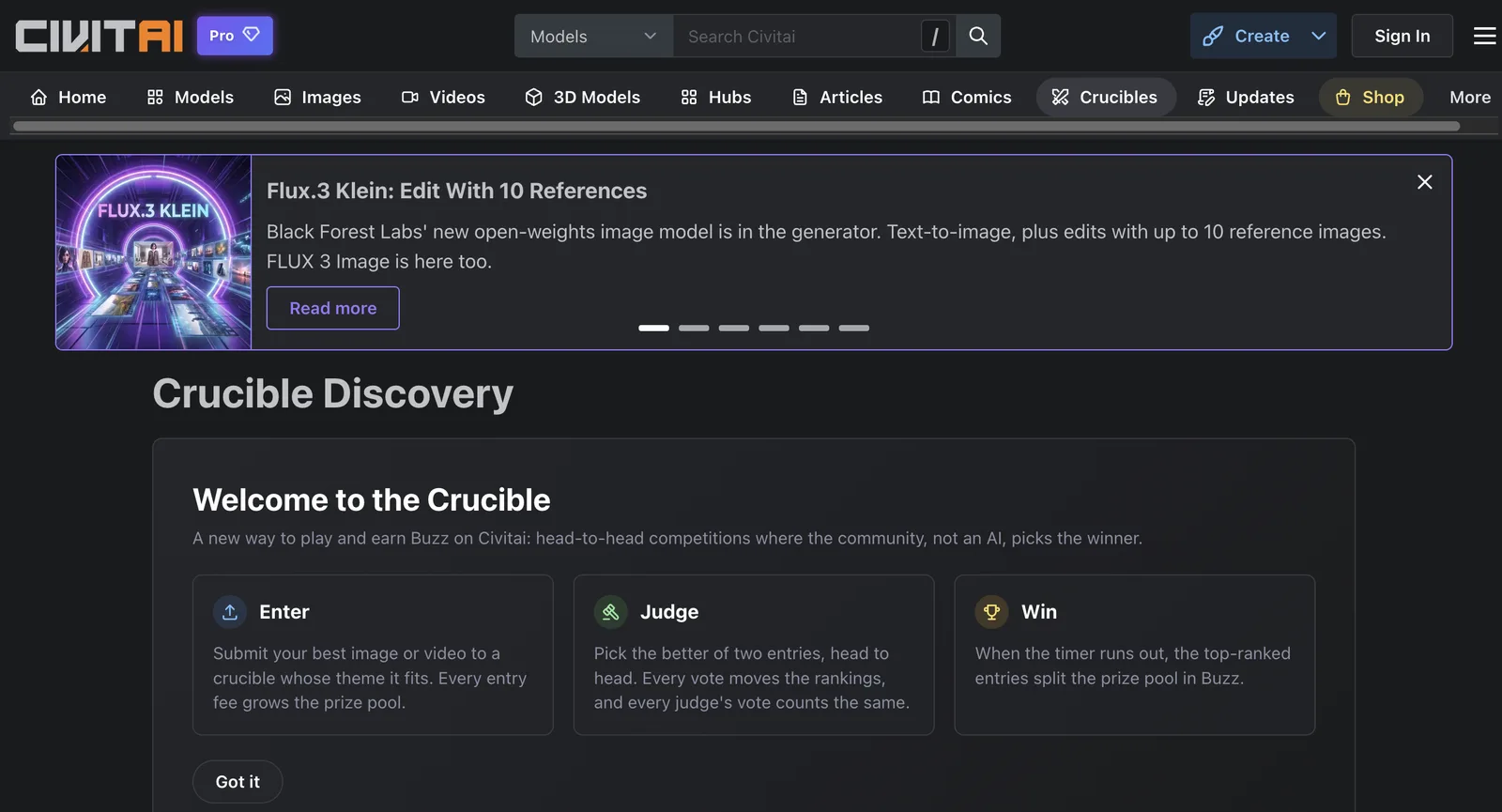
Task: Click the Got it button
Action: click(238, 781)
